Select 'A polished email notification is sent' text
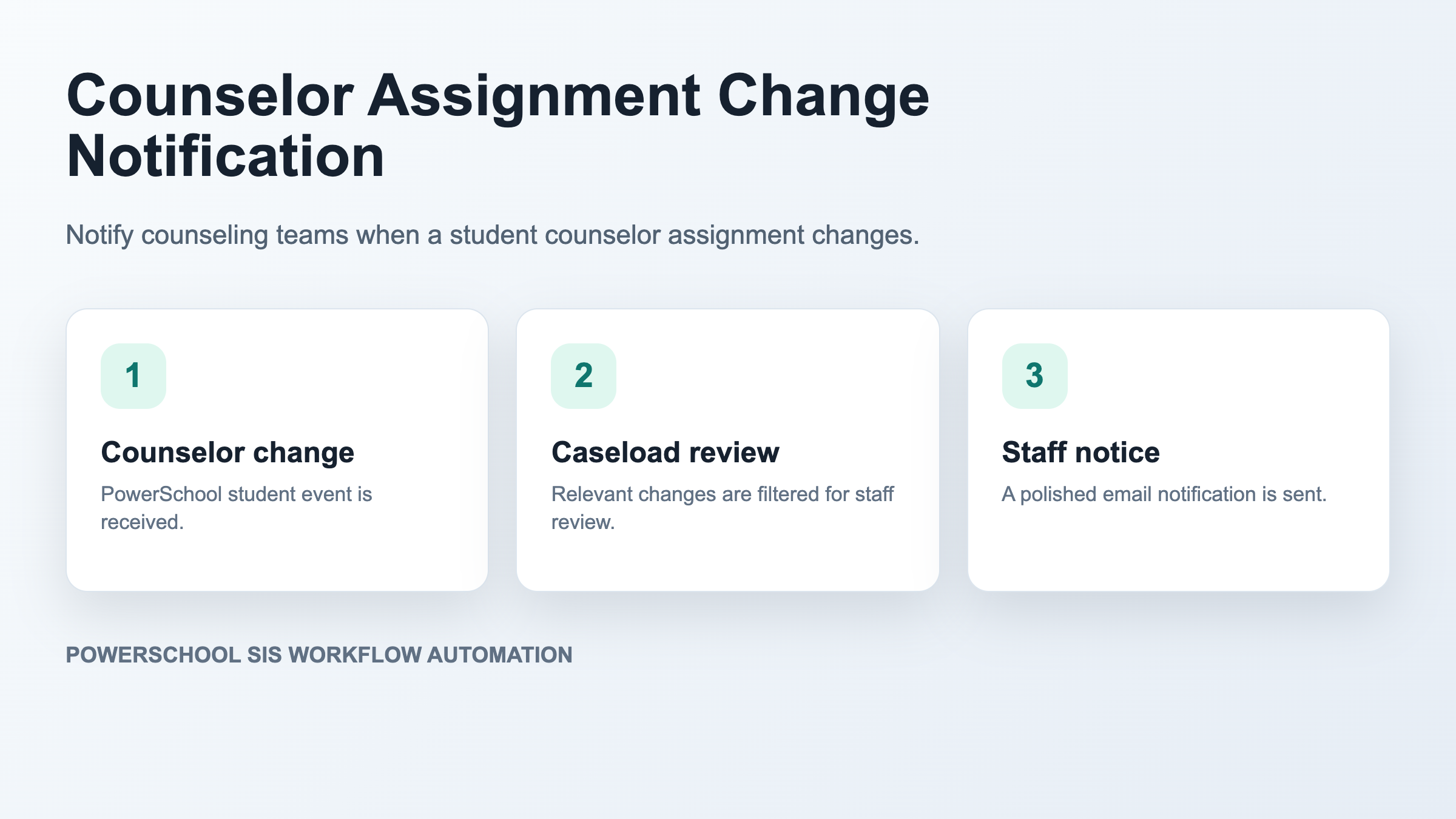Screen dimensions: 1456x819 pyautogui.click(x=1164, y=494)
